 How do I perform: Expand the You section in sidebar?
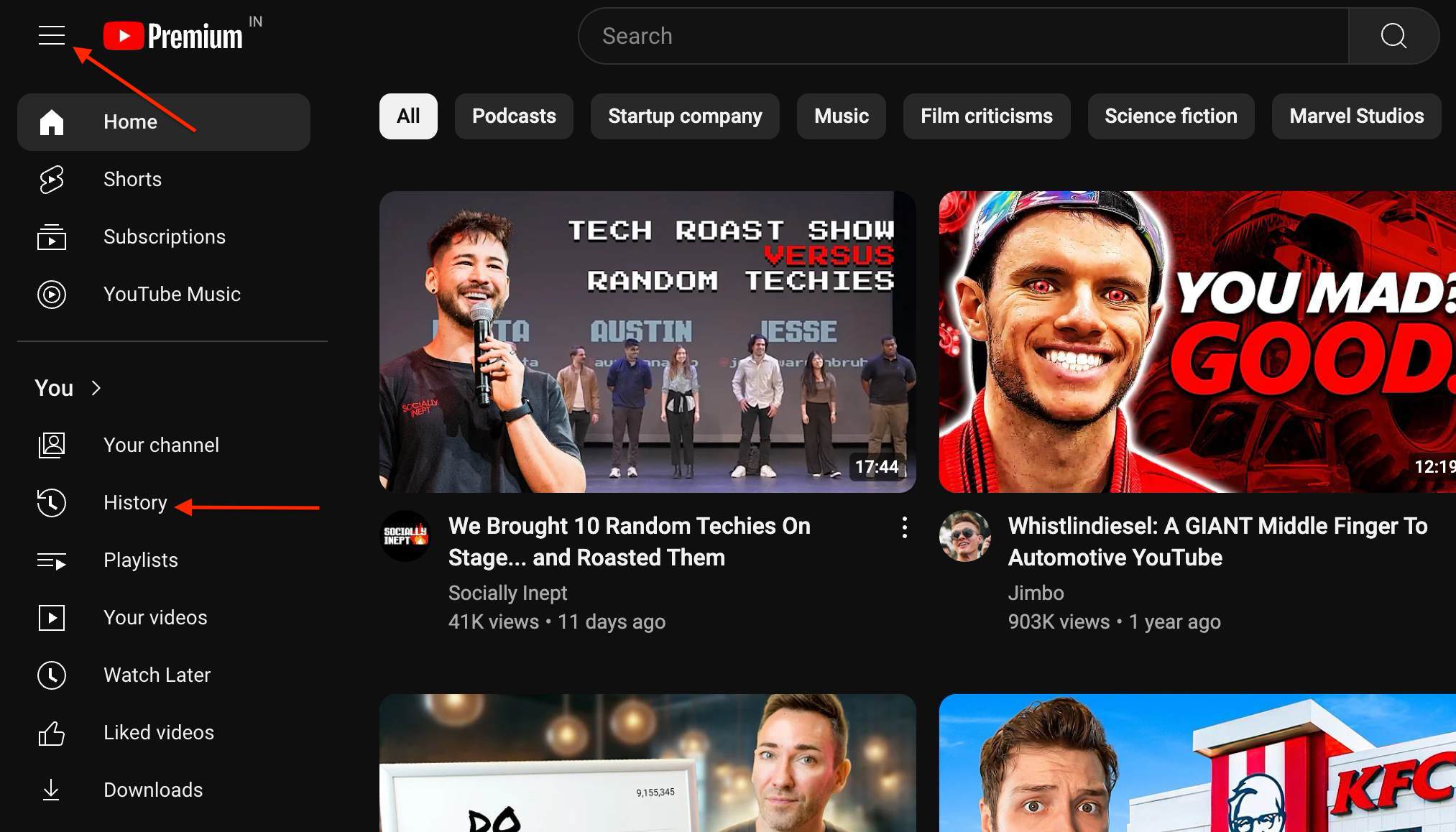pyautogui.click(x=69, y=387)
